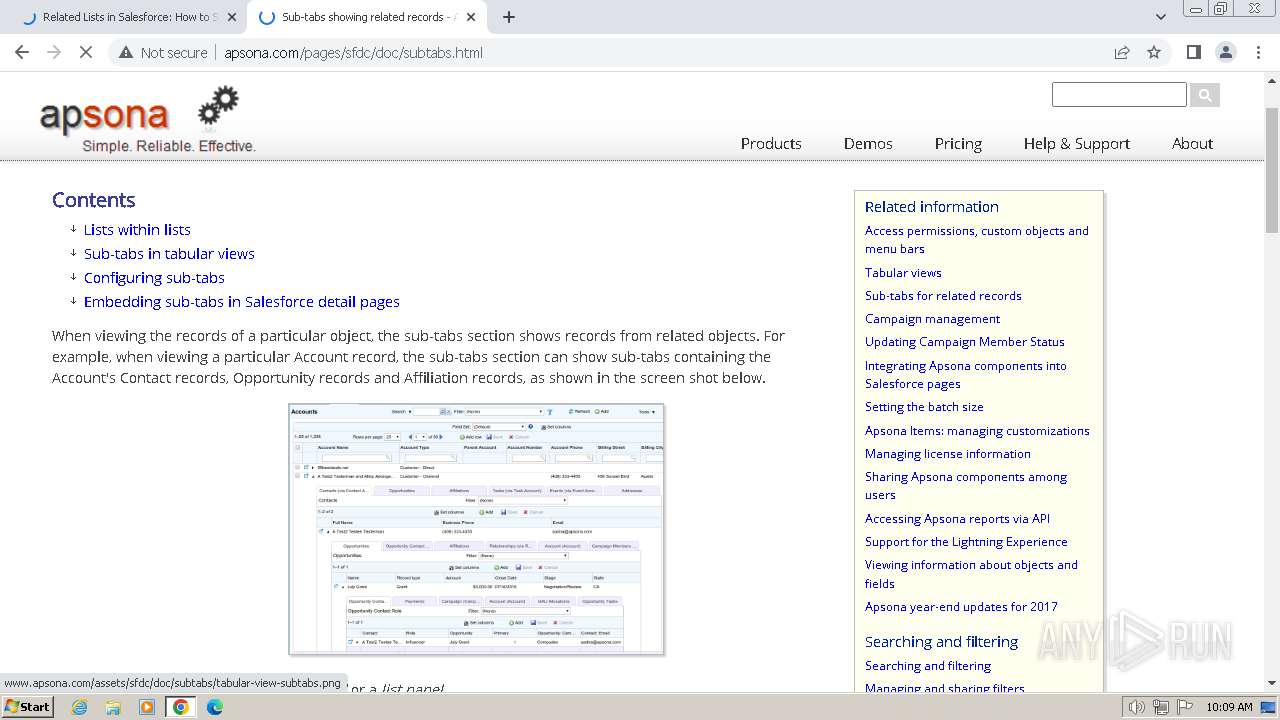Jump to Configuring sub-tabs section
This screenshot has width=1280, height=720.
pos(154,277)
